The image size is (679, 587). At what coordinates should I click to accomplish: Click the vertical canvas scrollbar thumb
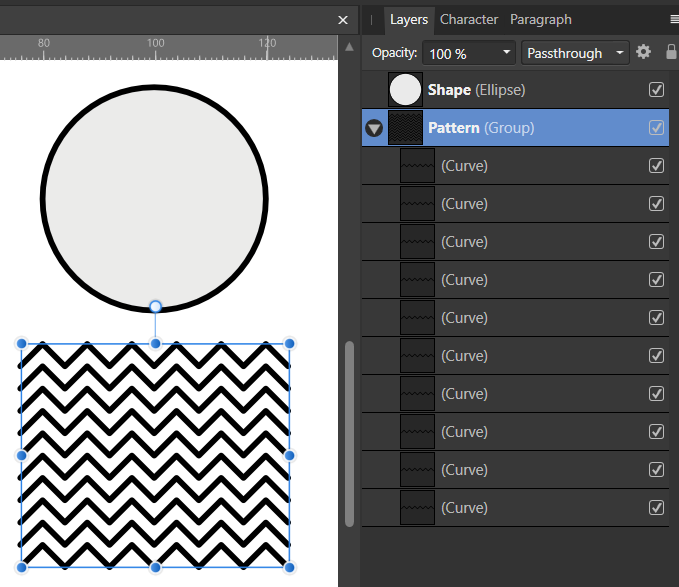(349, 432)
